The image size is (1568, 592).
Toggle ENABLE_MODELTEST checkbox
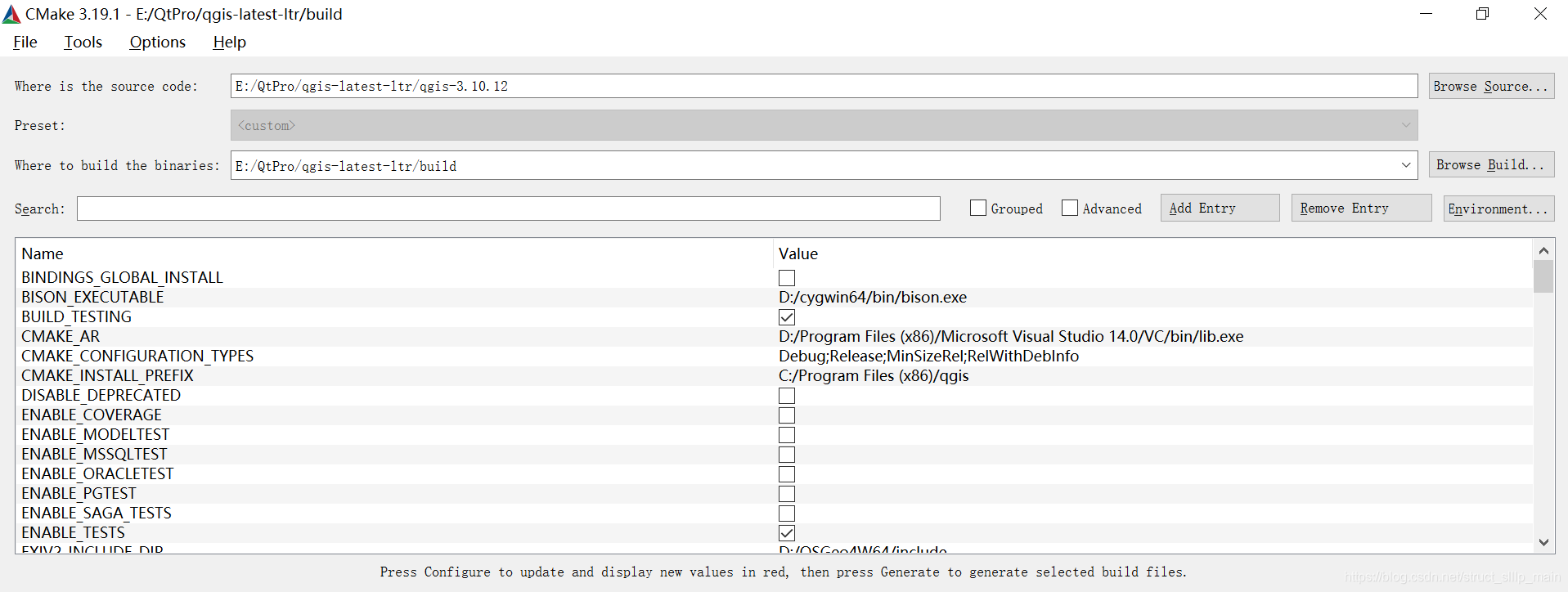coord(787,435)
